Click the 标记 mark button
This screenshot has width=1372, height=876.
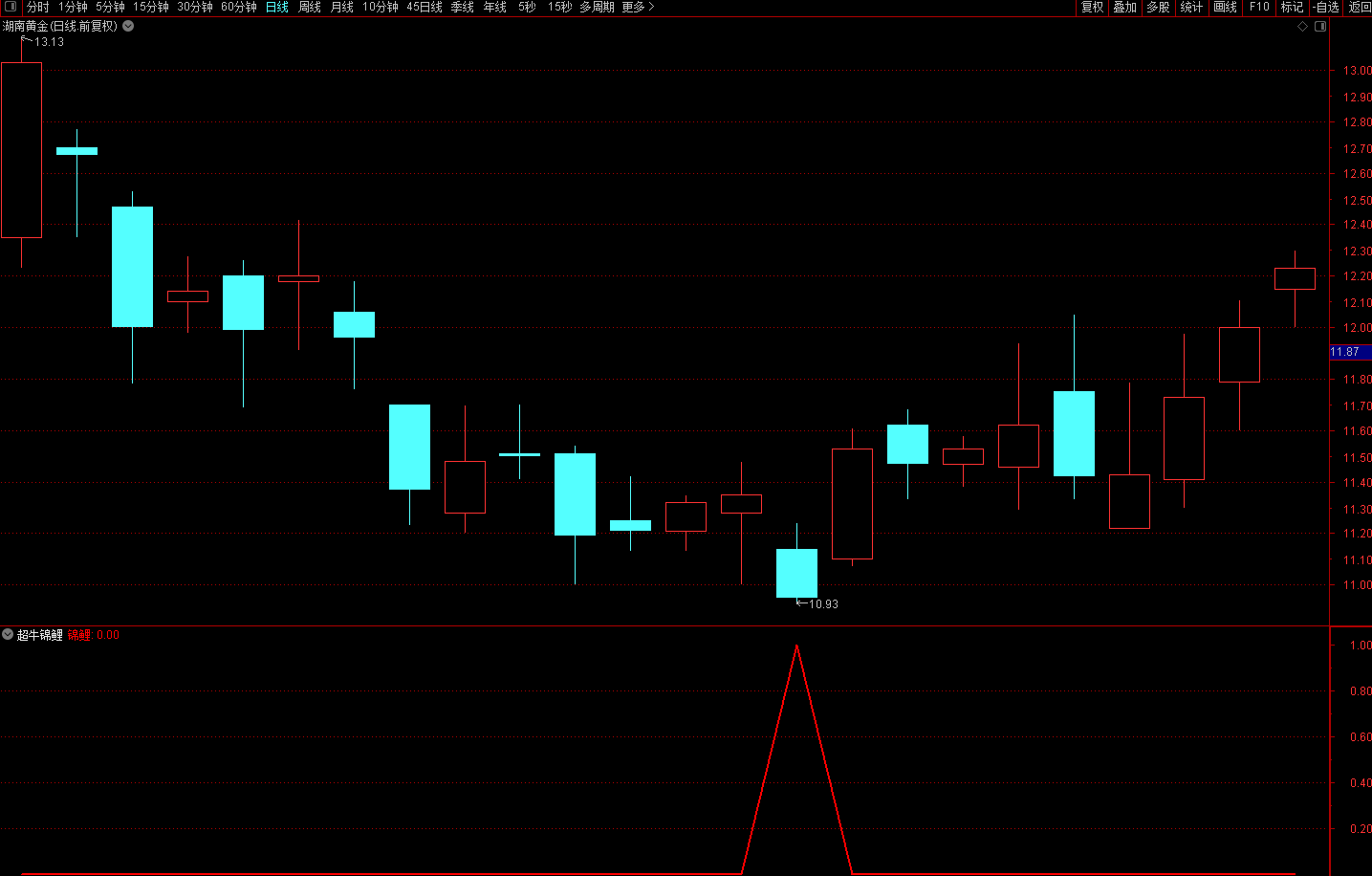(x=1293, y=7)
